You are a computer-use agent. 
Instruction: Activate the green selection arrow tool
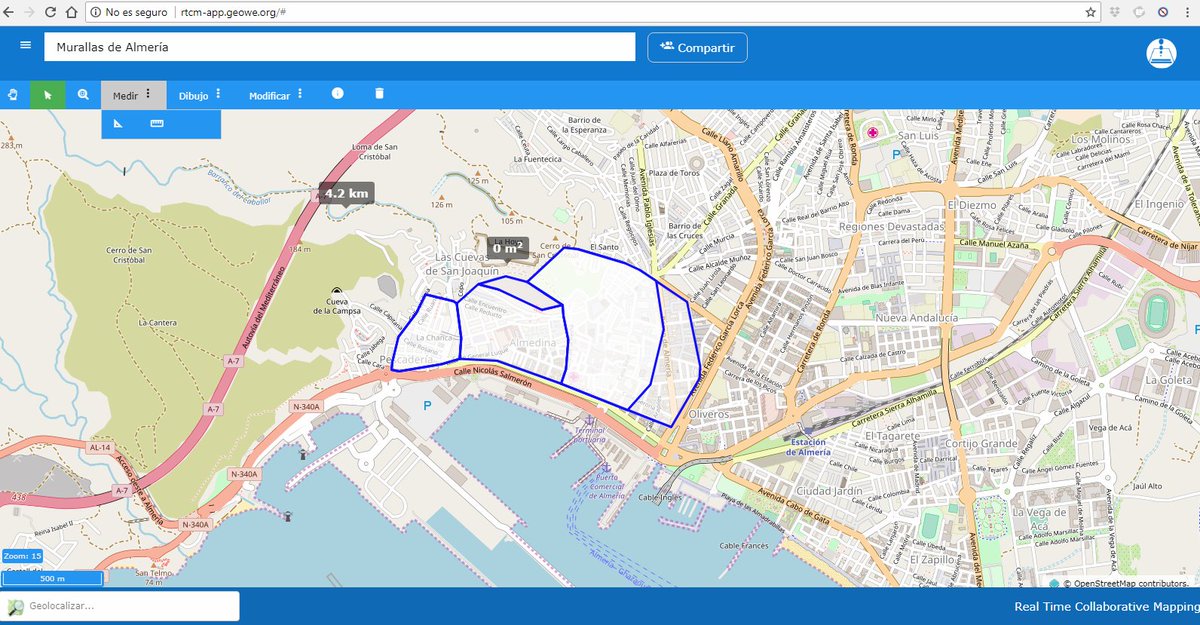pyautogui.click(x=47, y=95)
